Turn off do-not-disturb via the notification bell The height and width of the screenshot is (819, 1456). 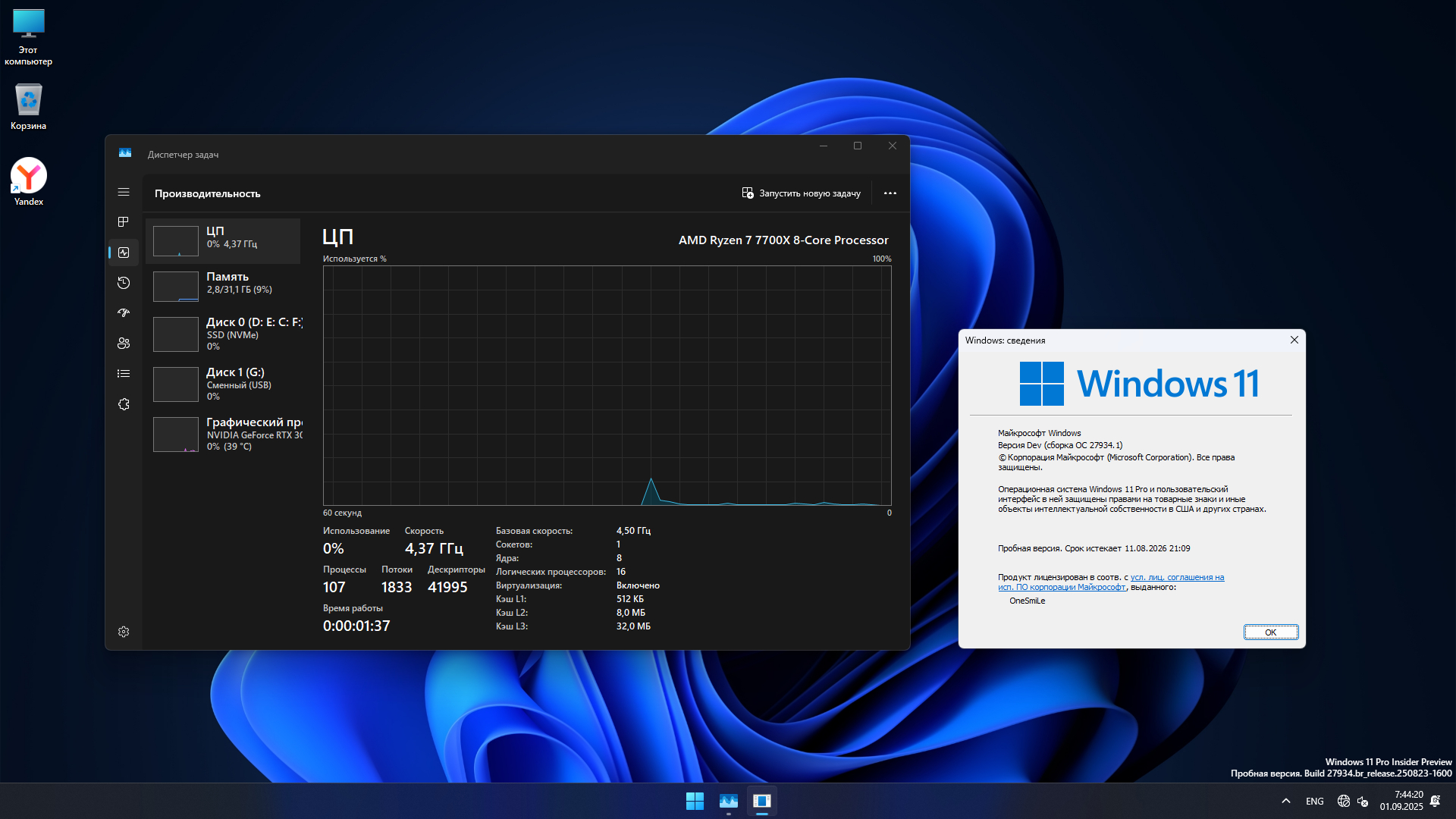1436,801
